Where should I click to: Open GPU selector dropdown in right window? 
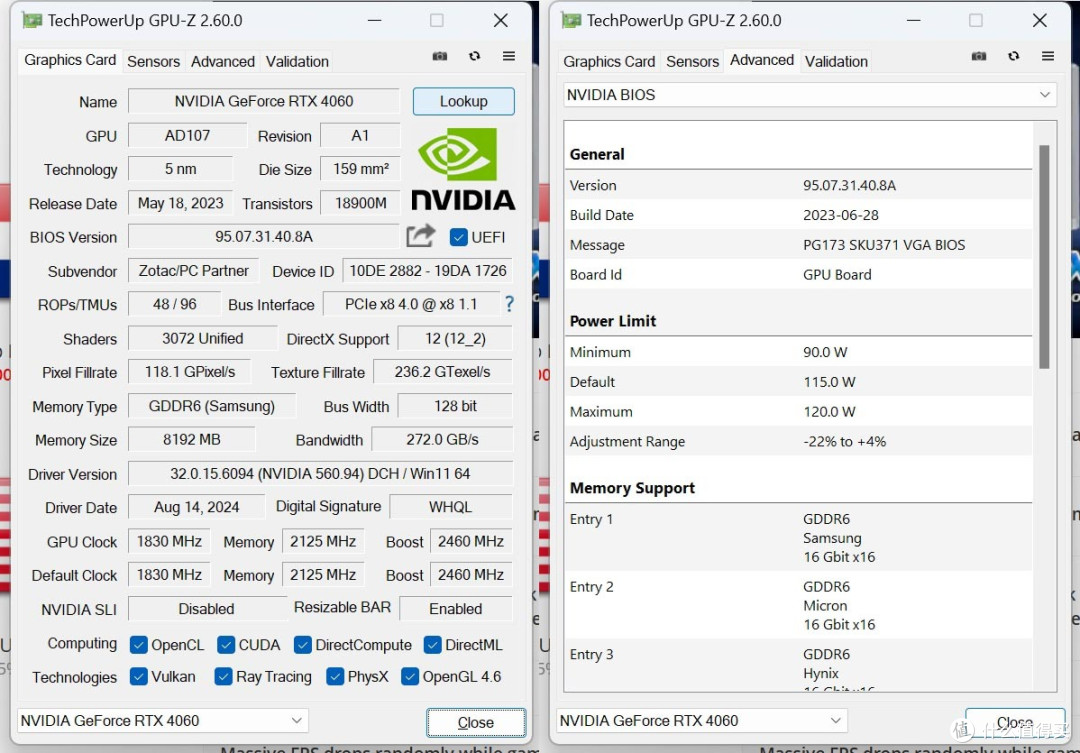[702, 721]
